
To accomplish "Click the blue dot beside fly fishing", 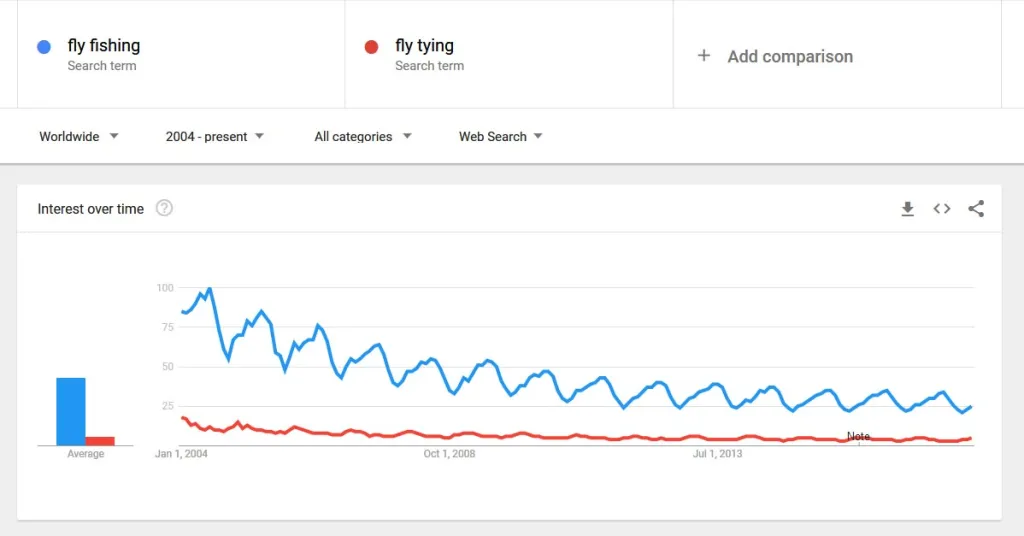I will tap(44, 46).
